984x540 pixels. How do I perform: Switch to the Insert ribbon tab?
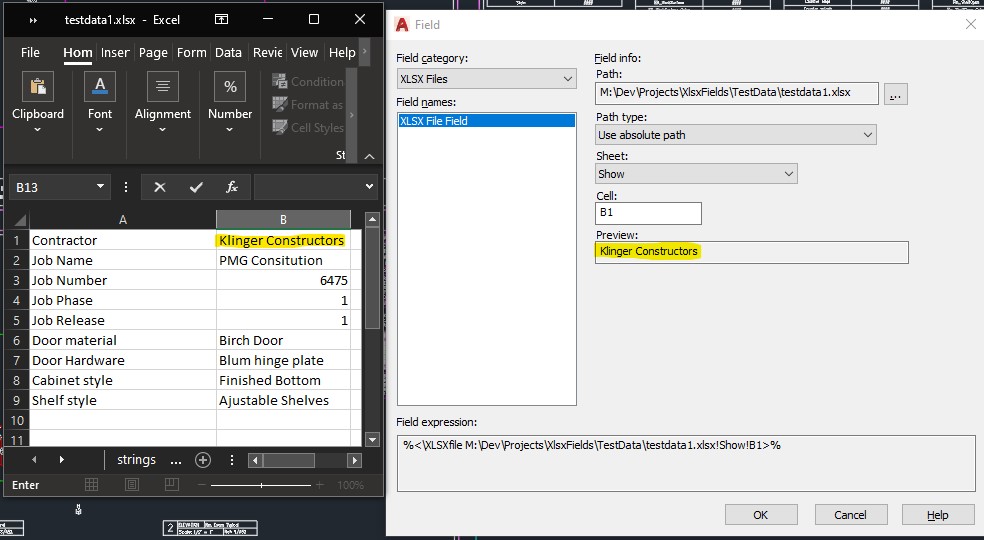tap(115, 53)
